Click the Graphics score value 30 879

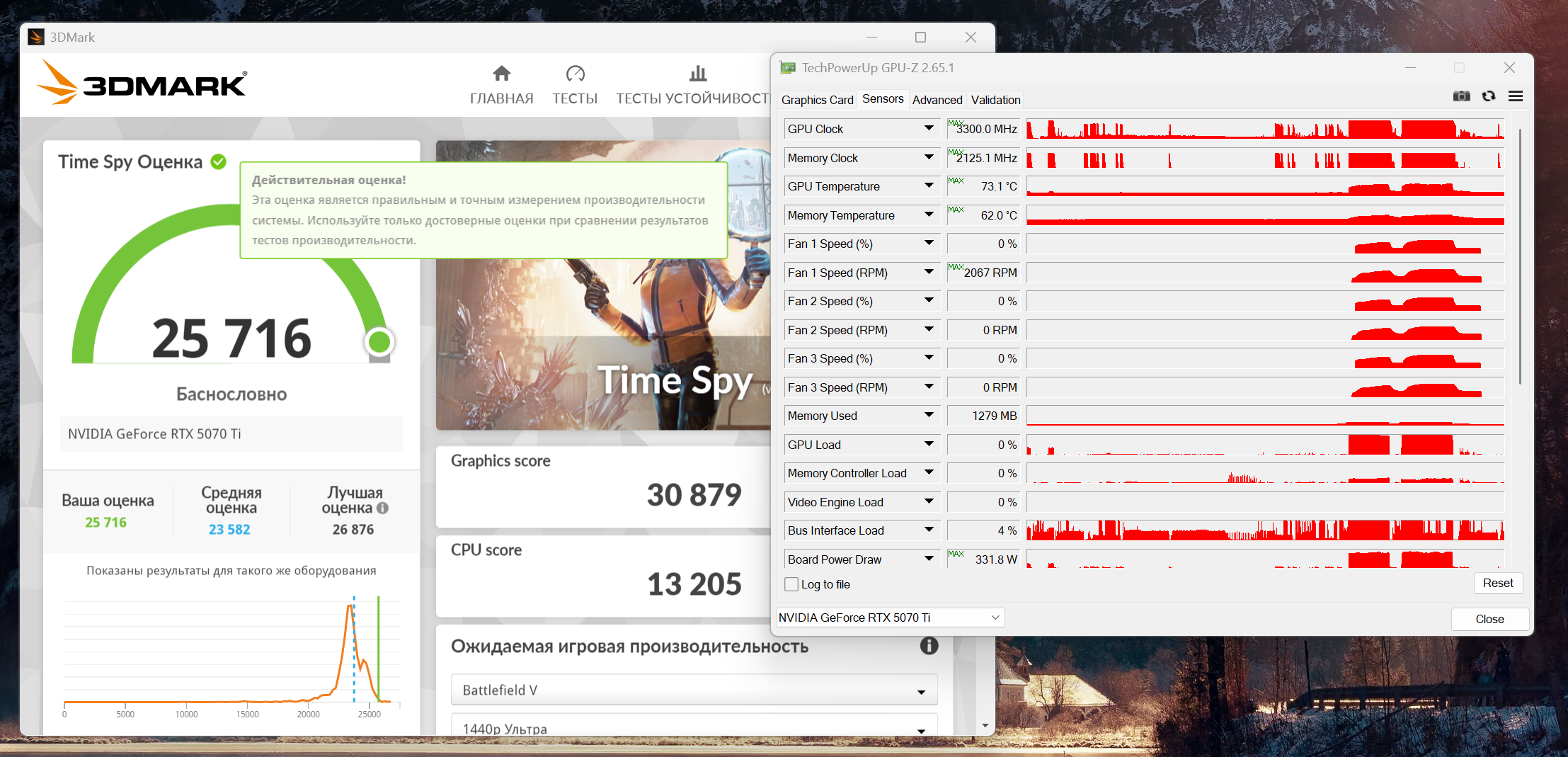click(694, 494)
